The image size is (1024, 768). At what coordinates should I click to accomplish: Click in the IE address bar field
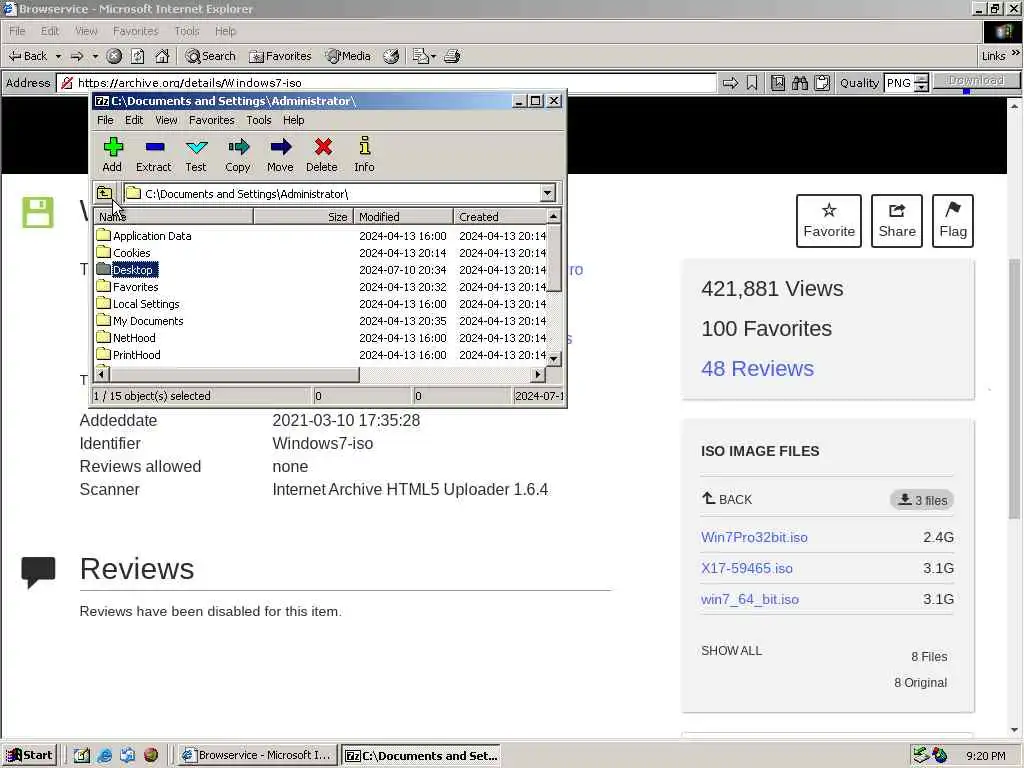click(387, 83)
